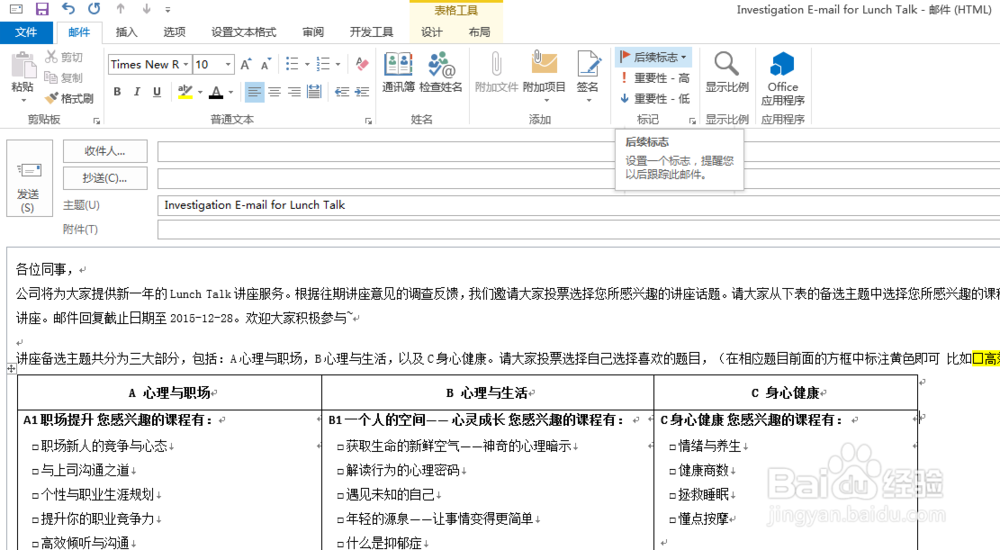Align text to the right
This screenshot has width=1000, height=550.
coord(294,92)
